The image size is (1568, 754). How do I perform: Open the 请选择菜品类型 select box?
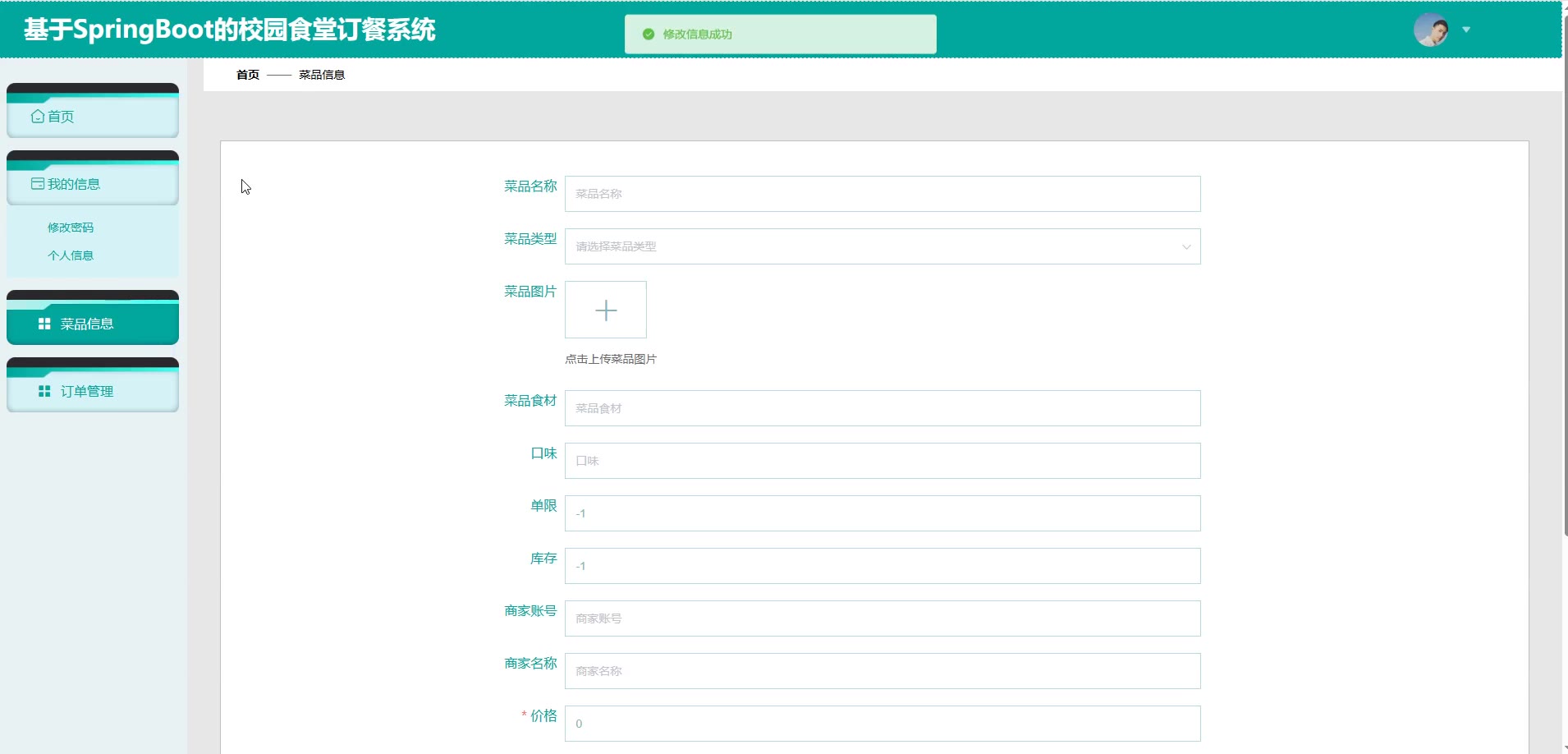pos(883,246)
